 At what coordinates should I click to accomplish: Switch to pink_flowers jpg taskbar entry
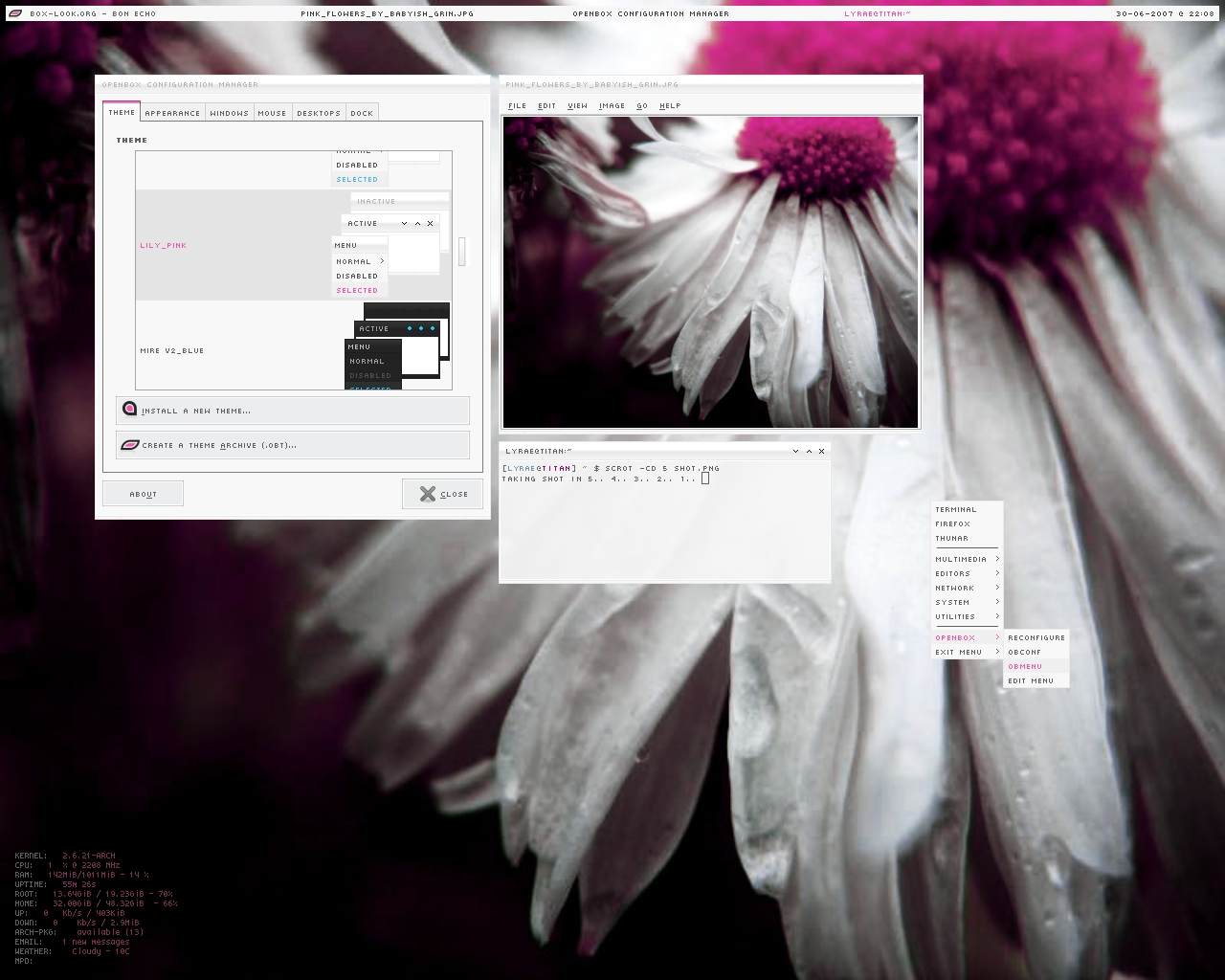[387, 14]
